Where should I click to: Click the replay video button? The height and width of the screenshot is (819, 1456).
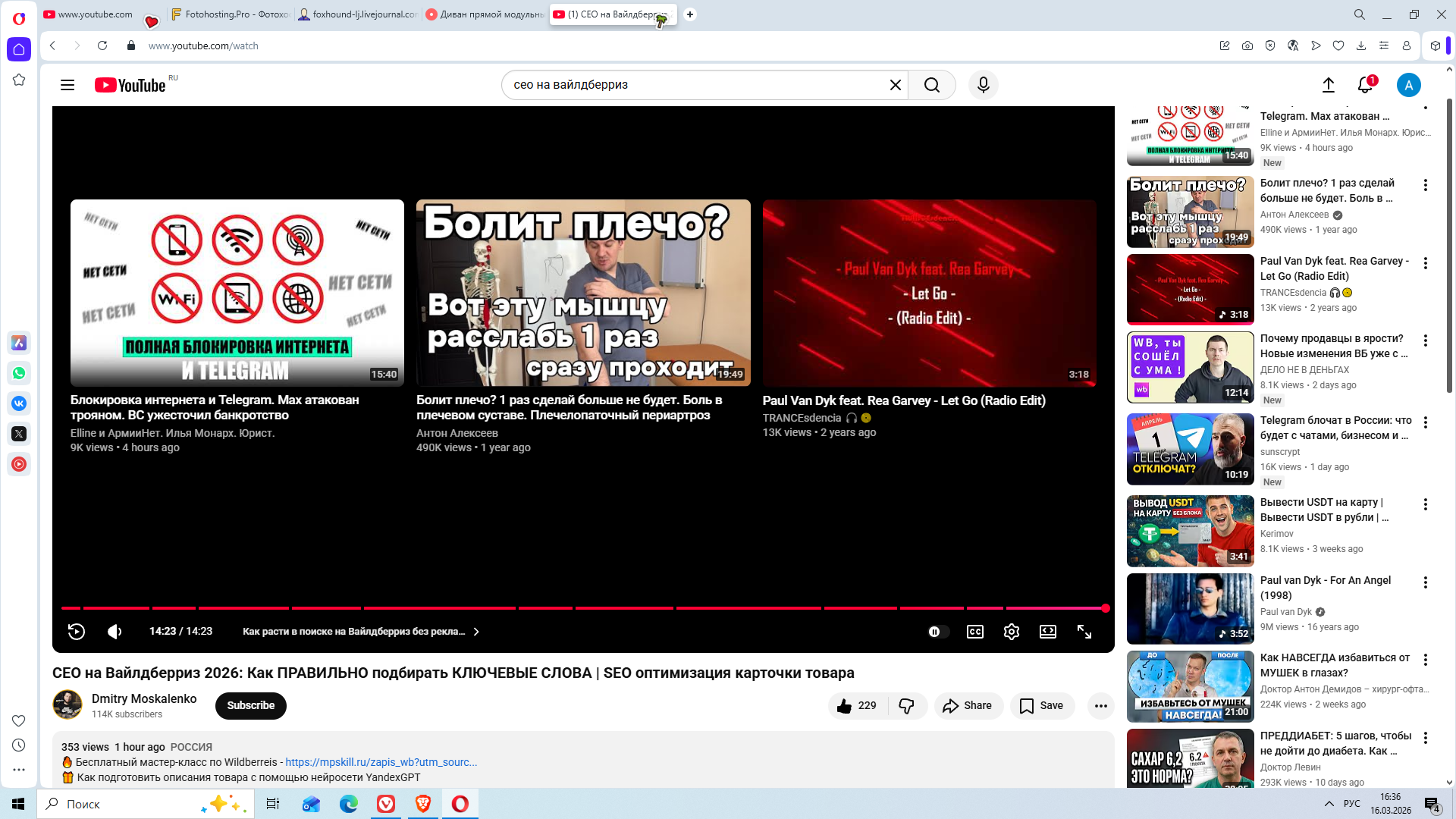pyautogui.click(x=77, y=632)
